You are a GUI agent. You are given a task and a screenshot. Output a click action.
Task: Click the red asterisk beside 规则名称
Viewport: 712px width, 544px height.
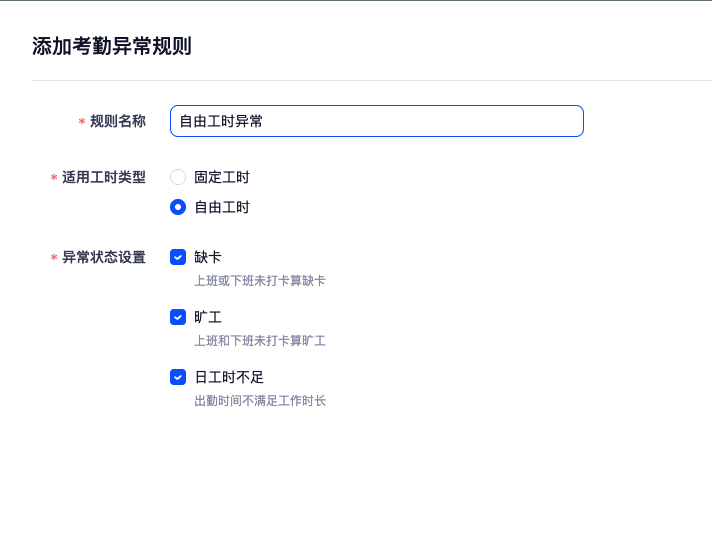(81, 122)
